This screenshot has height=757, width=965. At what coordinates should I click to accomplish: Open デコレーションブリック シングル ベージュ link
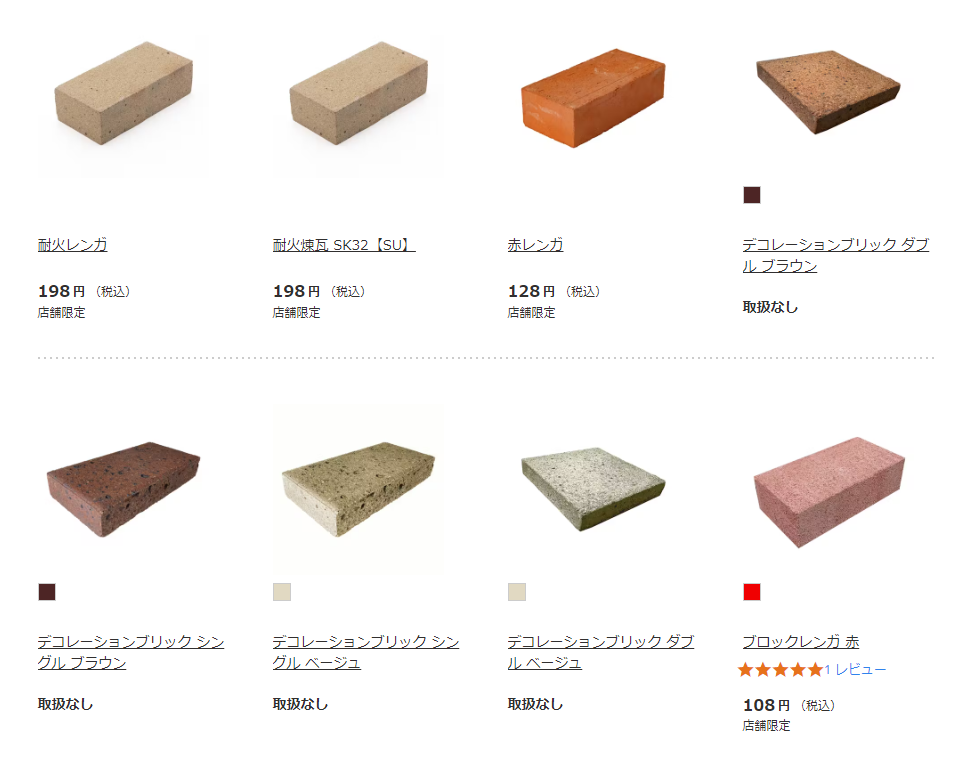point(366,652)
